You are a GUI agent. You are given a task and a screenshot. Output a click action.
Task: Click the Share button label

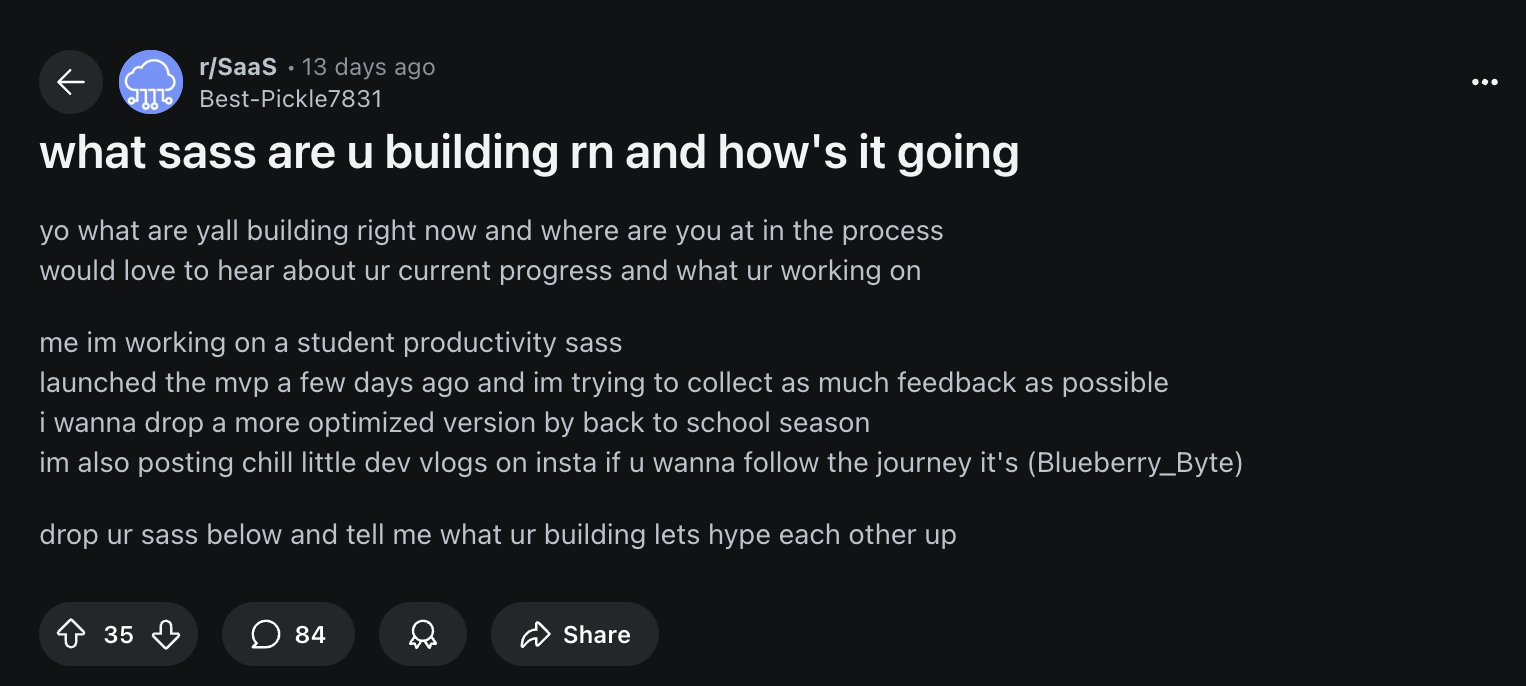coord(596,634)
